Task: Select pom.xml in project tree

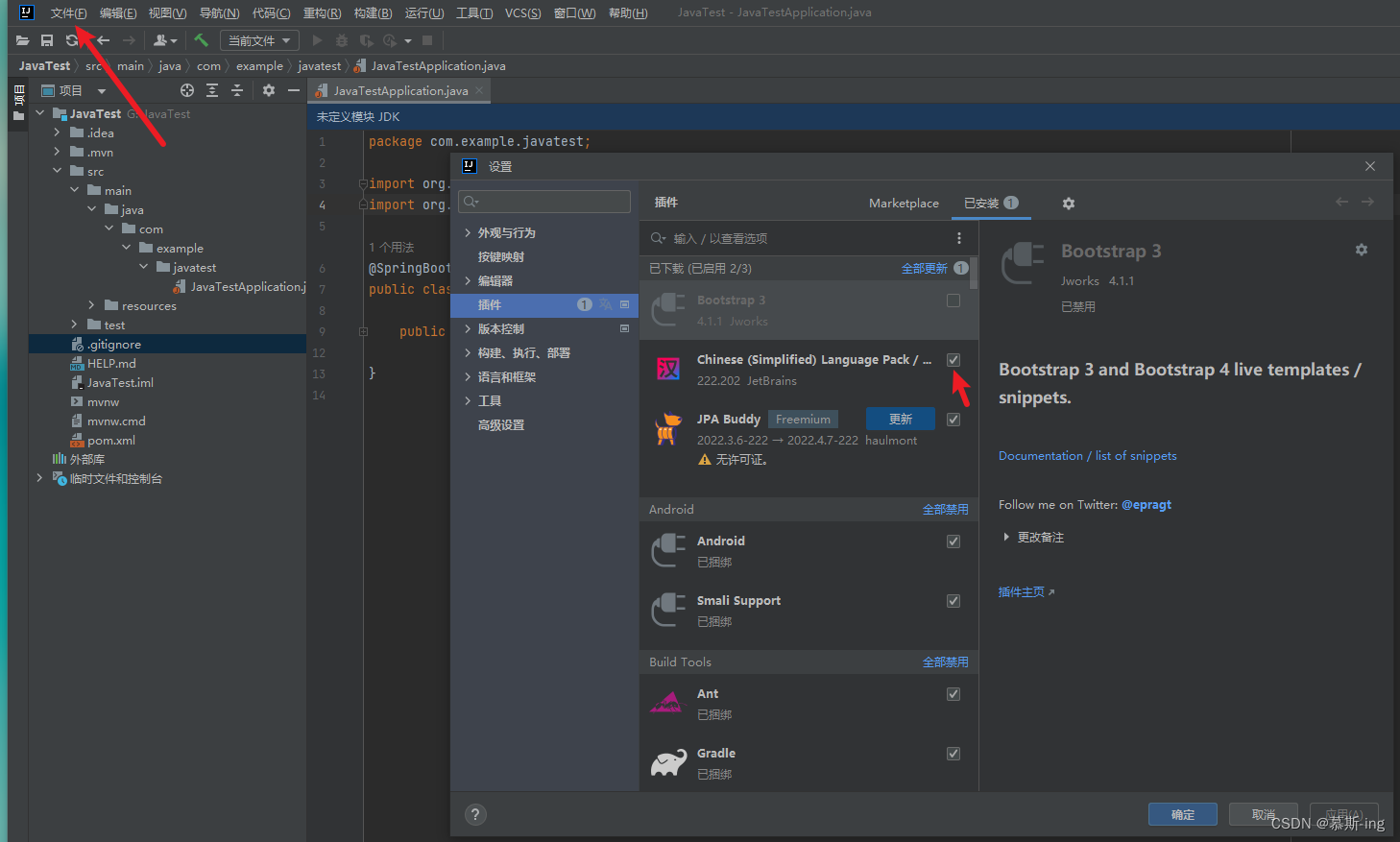Action: pyautogui.click(x=110, y=440)
